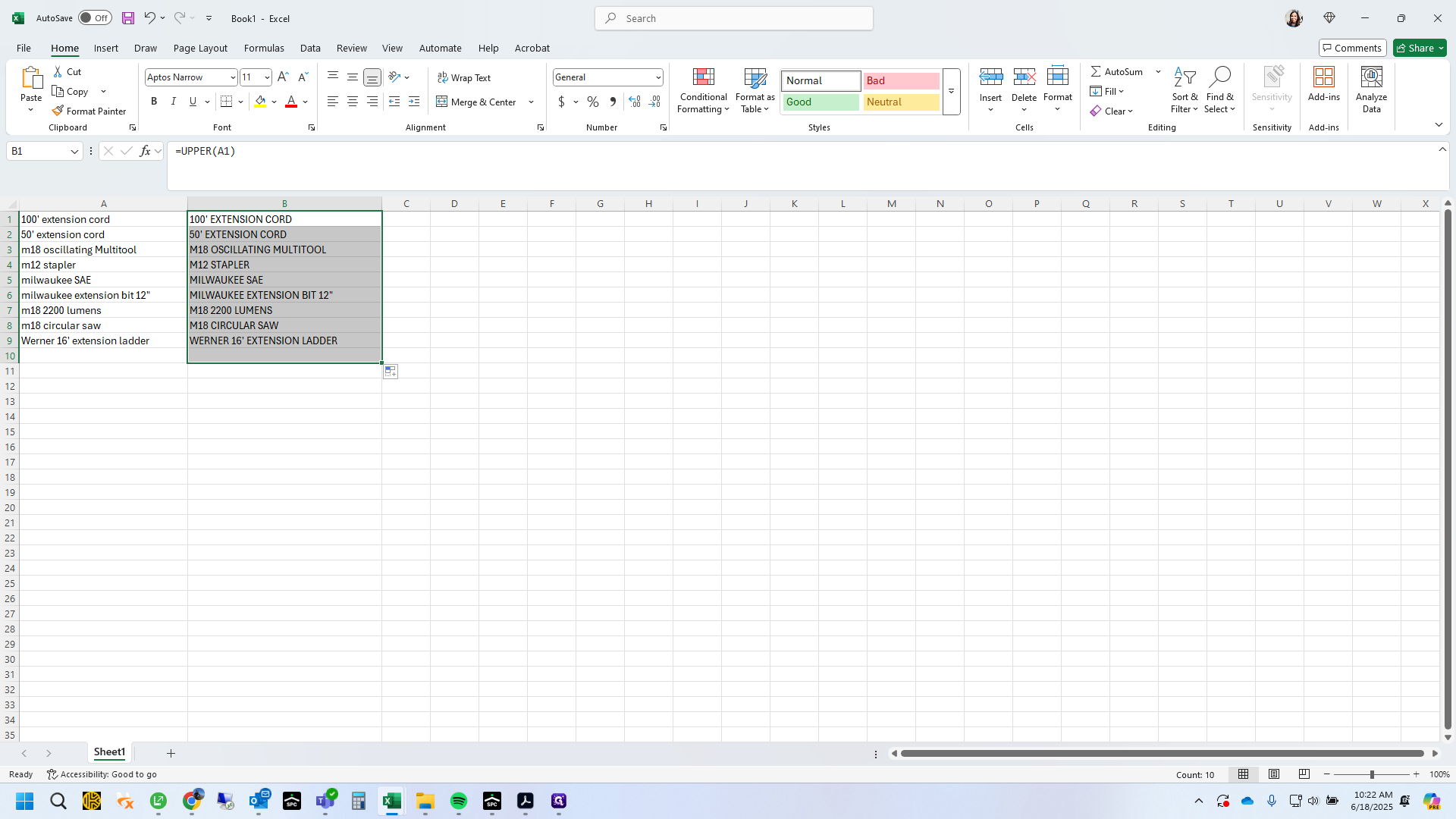
Task: Expand the Merge & Center dropdown arrow
Action: coord(531,102)
